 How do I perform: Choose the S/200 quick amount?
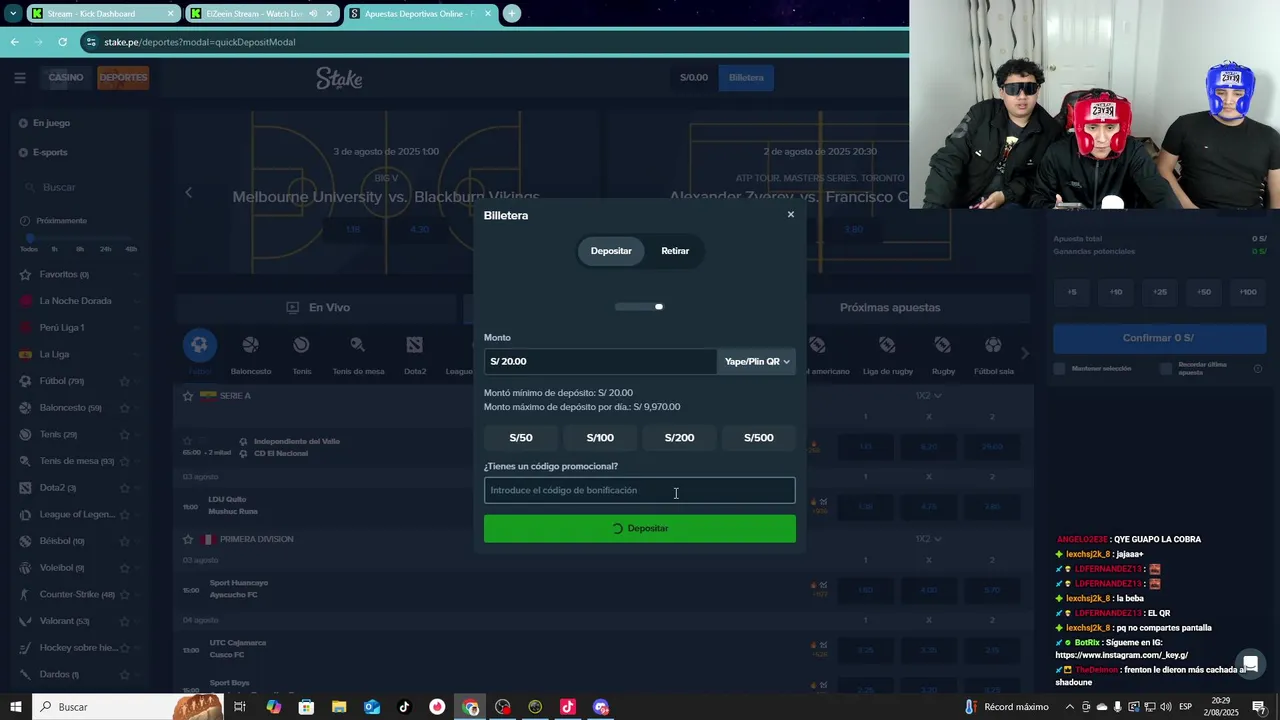679,438
